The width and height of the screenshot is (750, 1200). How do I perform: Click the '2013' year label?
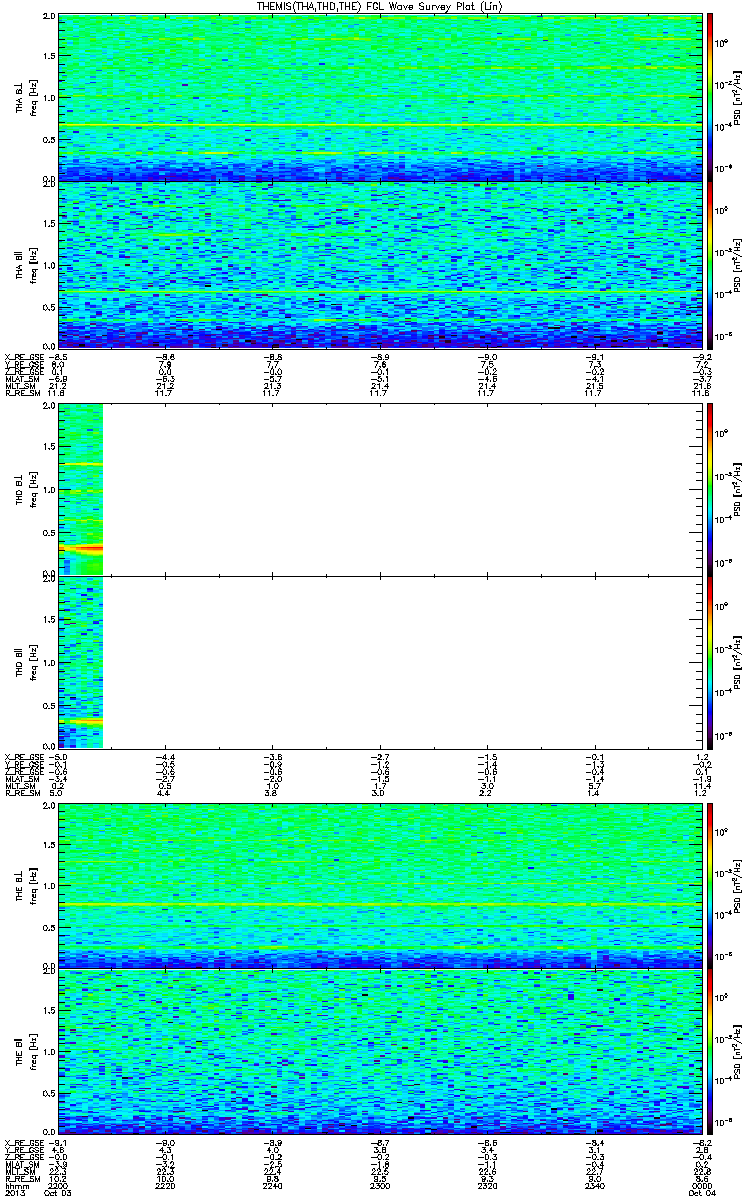coord(14,1192)
